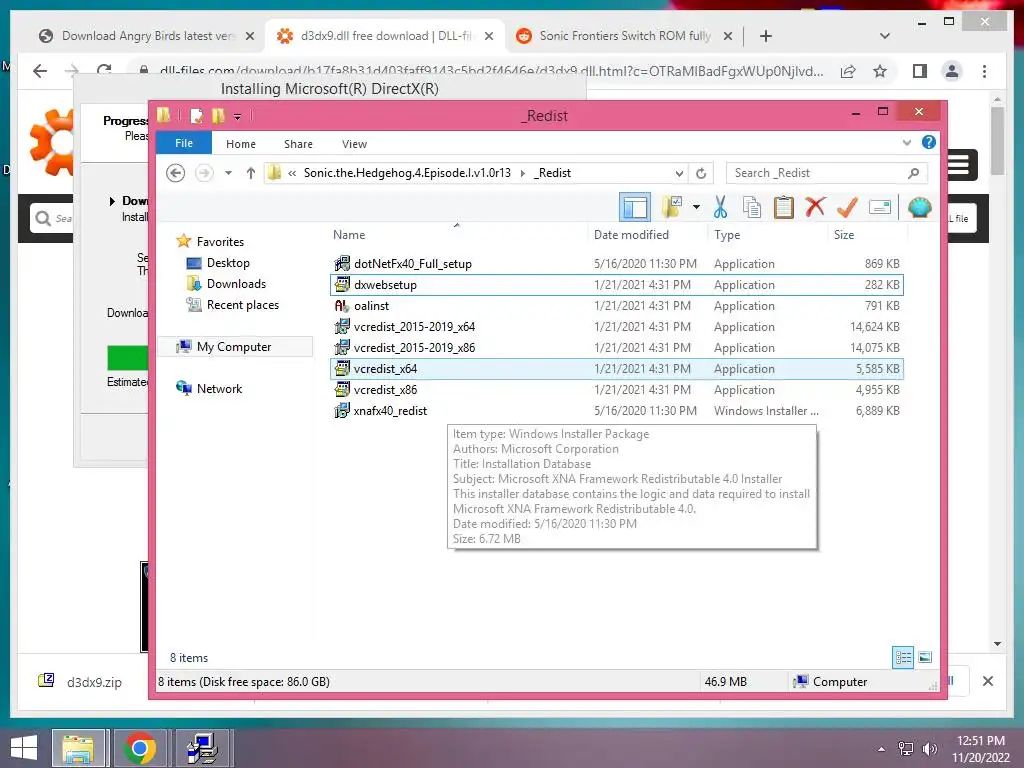
Task: Click the Chrome share page icon
Action: (848, 71)
